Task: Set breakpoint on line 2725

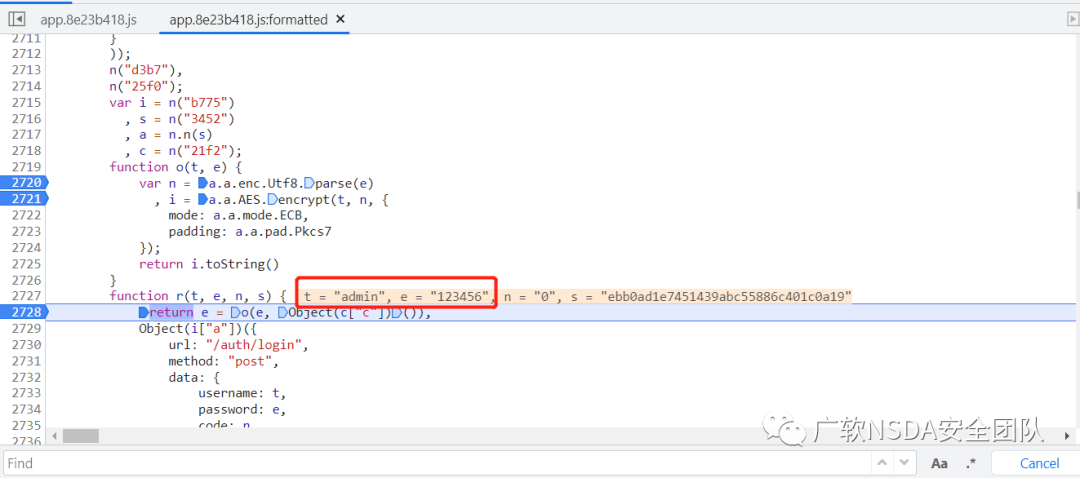Action: pyautogui.click(x=26, y=264)
